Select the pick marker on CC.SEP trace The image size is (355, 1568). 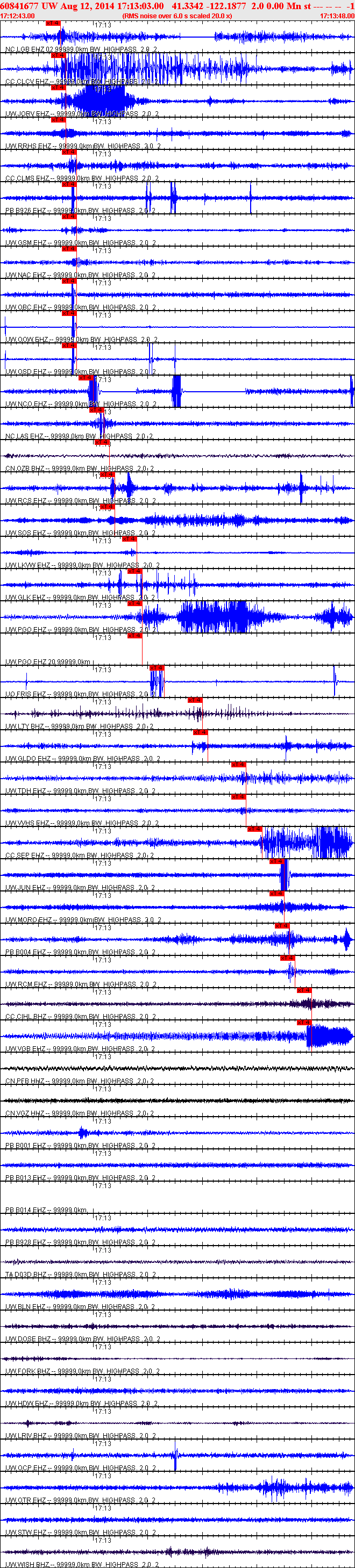pyautogui.click(x=254, y=829)
